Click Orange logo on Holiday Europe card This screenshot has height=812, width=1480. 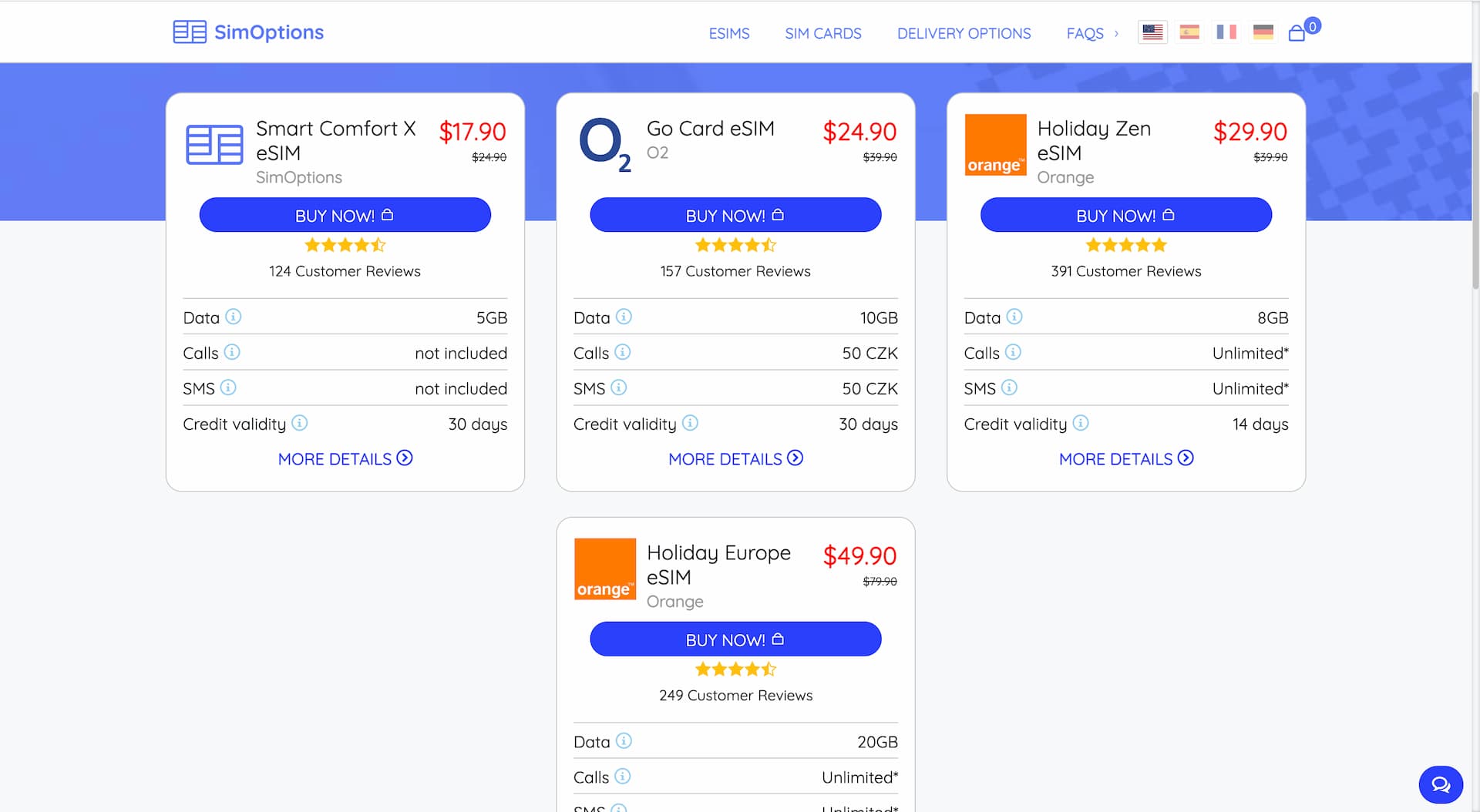point(605,569)
